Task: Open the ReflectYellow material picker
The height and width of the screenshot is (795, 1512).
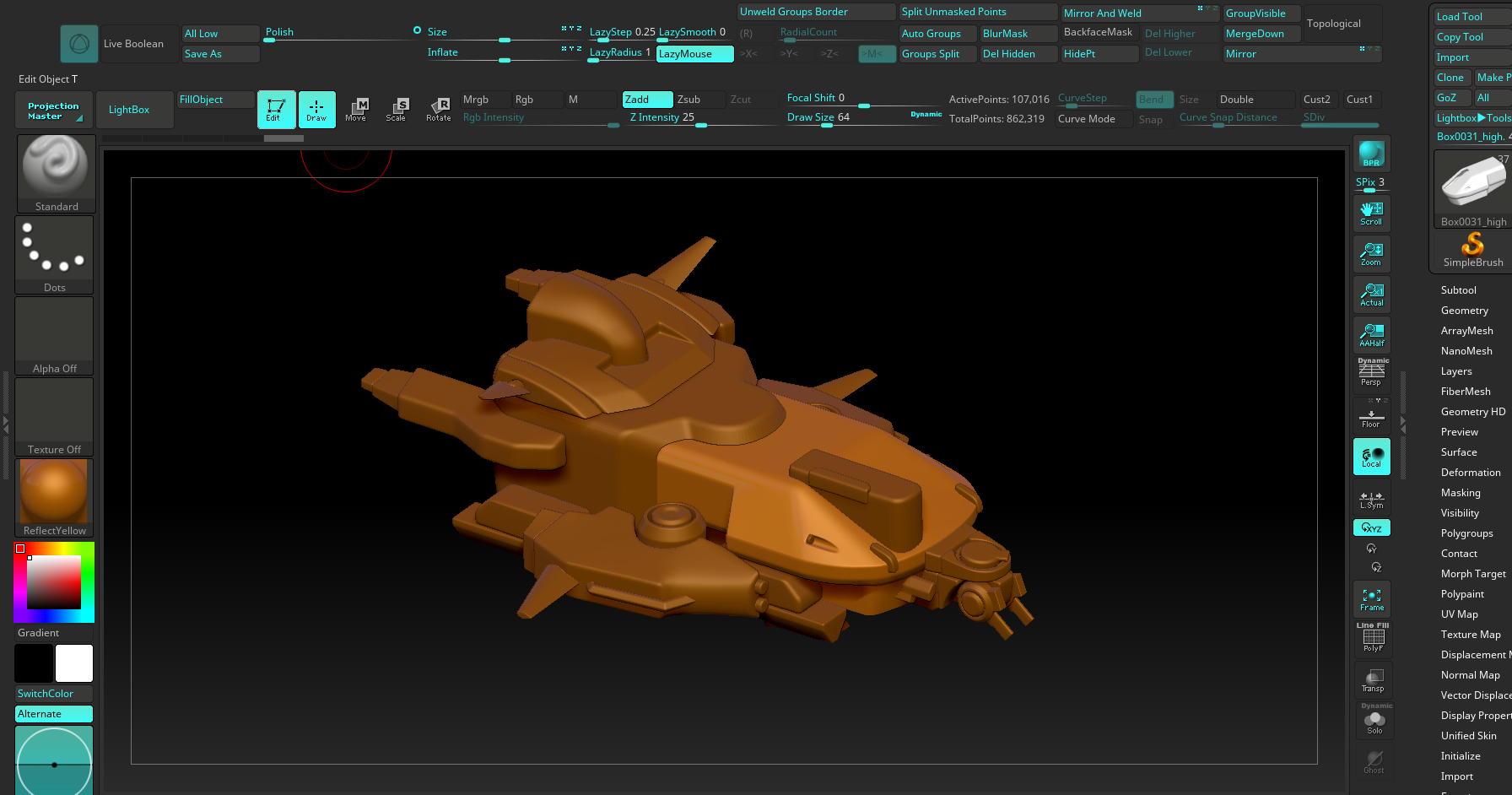Action: pyautogui.click(x=54, y=497)
